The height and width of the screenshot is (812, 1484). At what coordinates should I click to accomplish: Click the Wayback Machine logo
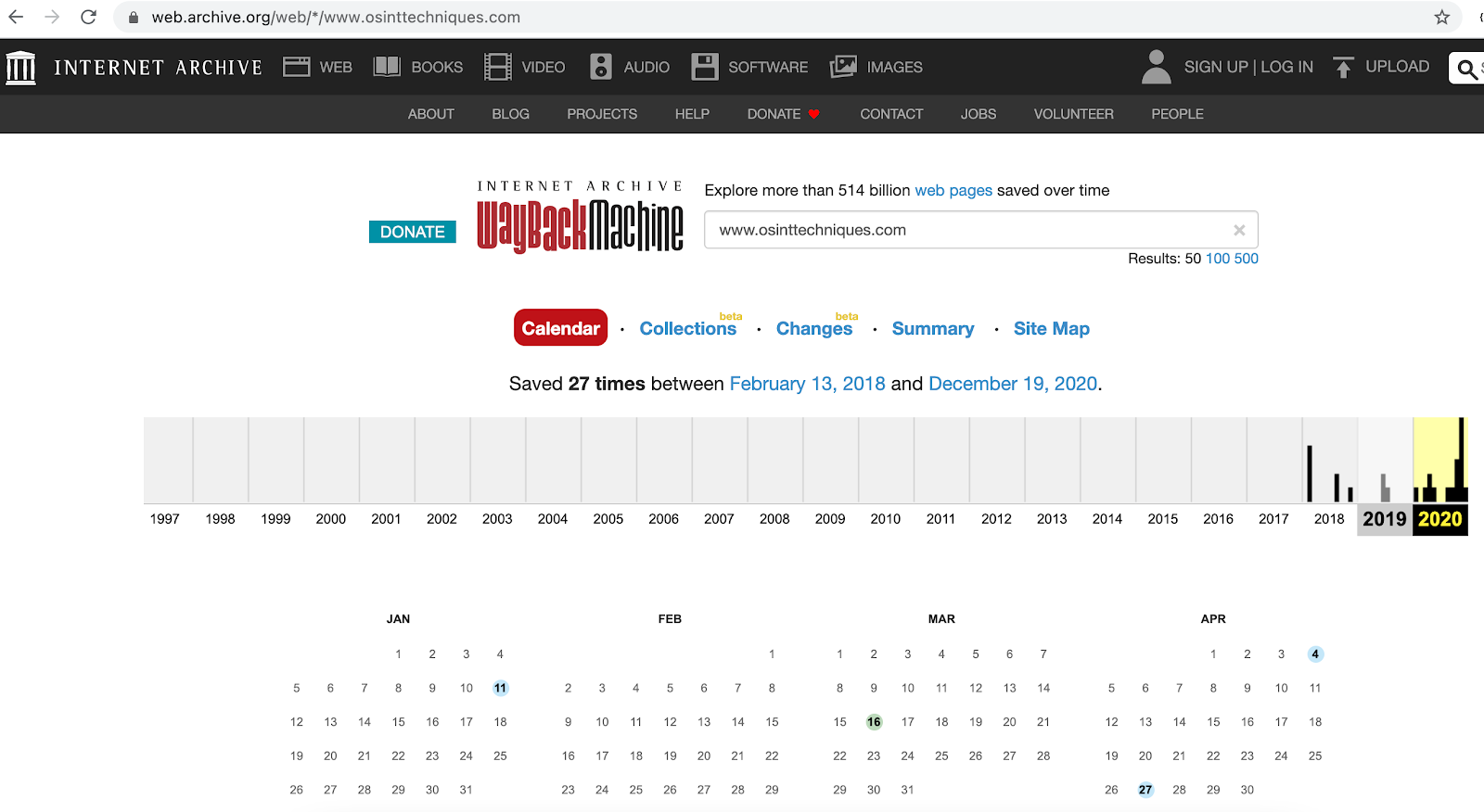(x=581, y=217)
